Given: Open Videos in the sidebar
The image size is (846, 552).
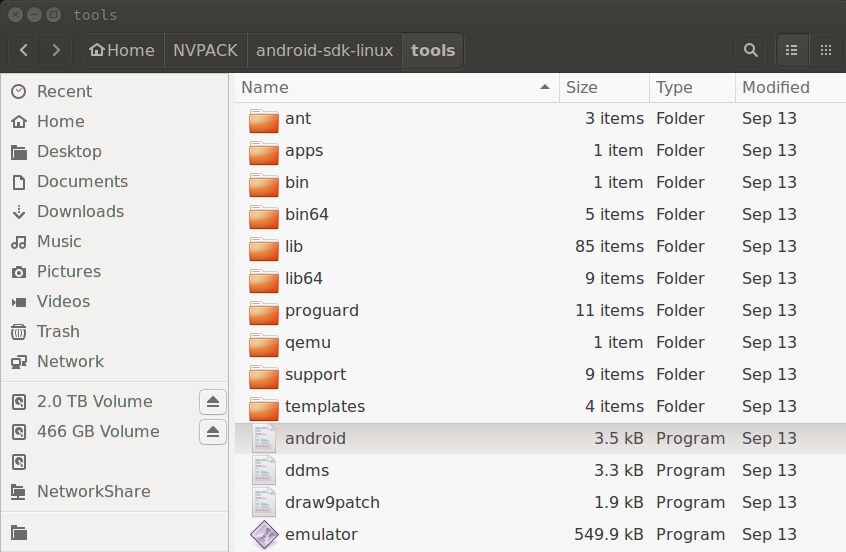Looking at the screenshot, I should pos(114,301).
